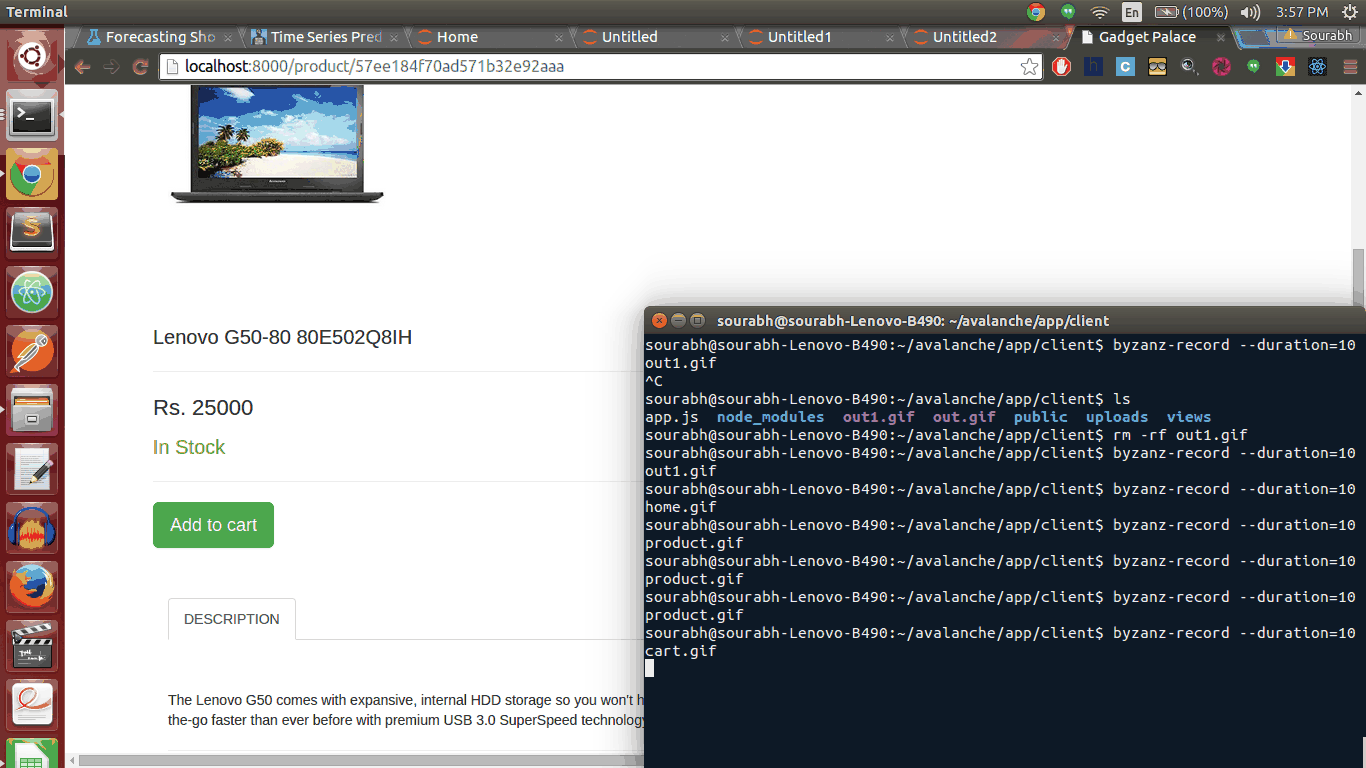Viewport: 1366px width, 768px height.
Task: Open Terminal from the launcher
Action: [x=33, y=117]
